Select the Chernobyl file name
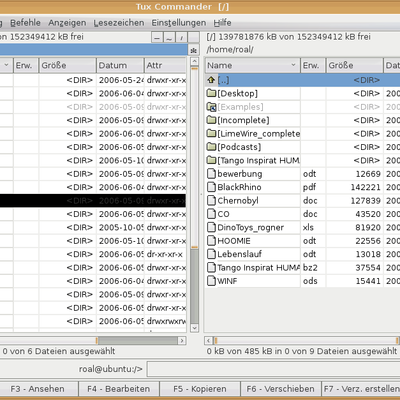This screenshot has width=400, height=400. point(238,200)
